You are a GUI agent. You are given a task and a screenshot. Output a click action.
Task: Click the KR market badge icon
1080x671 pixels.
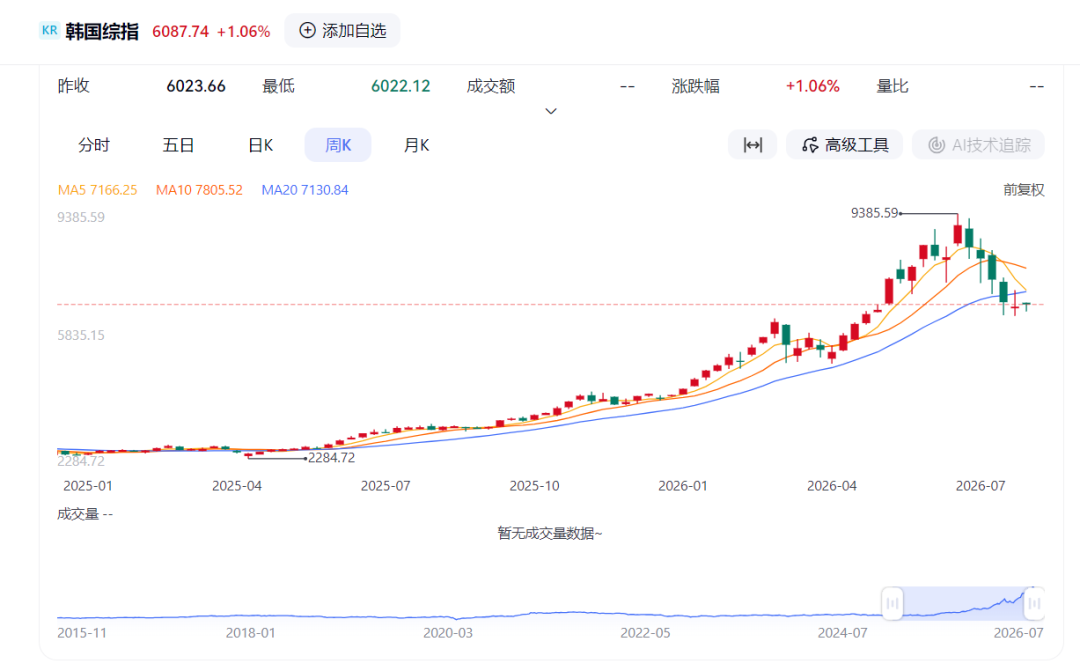(x=50, y=30)
